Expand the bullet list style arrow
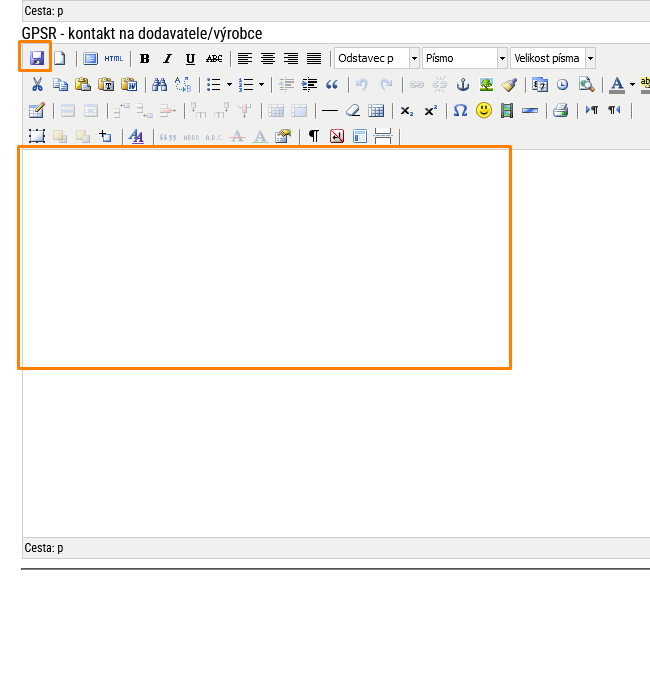Viewport: 650px width, 680px height. click(x=229, y=84)
